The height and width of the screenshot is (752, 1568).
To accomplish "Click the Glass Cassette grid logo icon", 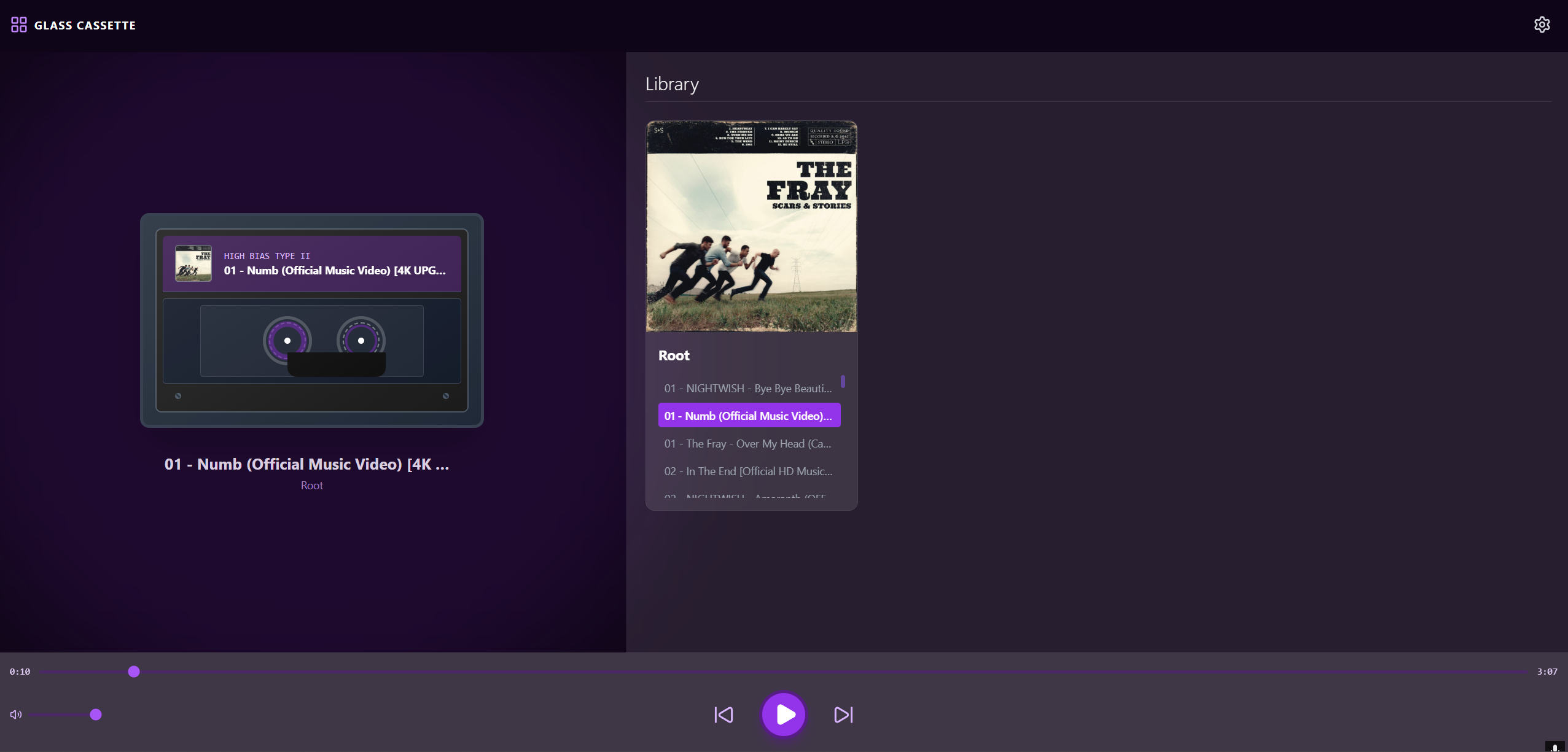I will tap(19, 25).
